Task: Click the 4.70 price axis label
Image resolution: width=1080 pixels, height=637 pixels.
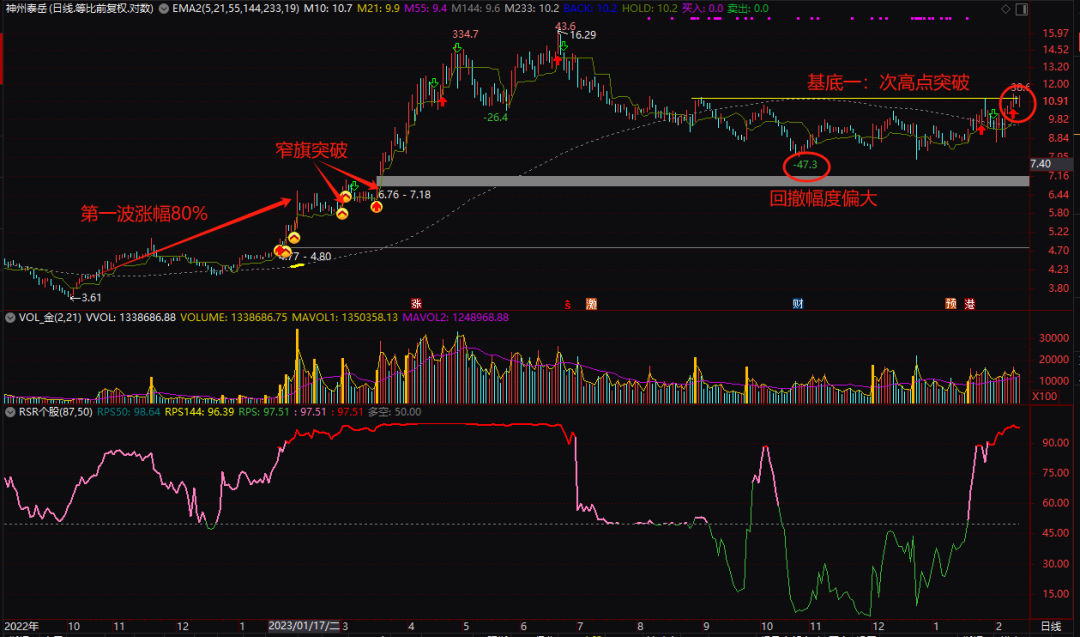Action: pyautogui.click(x=1059, y=251)
